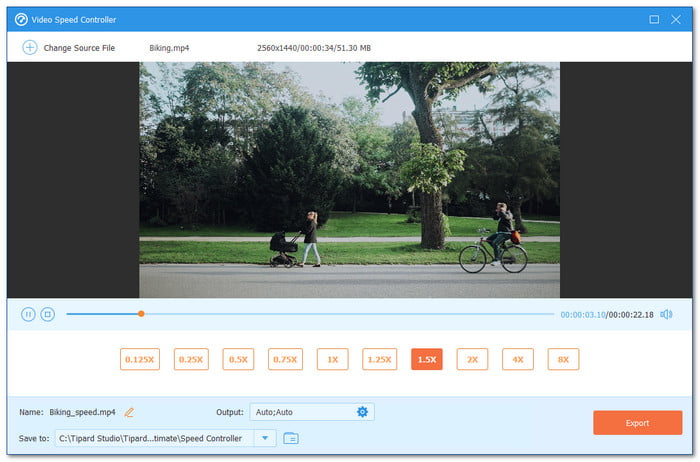Image resolution: width=700 pixels, height=462 pixels.
Task: Click the Biking.mp4 file name
Action: point(169,48)
